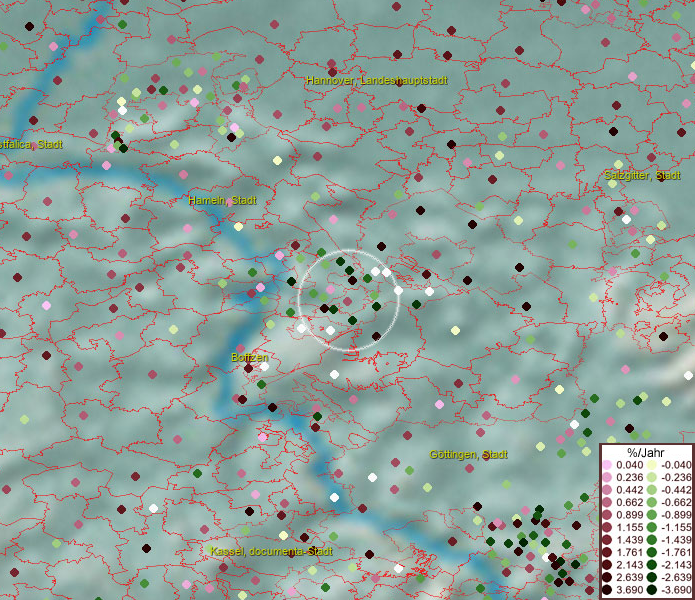This screenshot has height=600, width=695.
Task: Click legend value text -3.690
Action: click(x=676, y=590)
